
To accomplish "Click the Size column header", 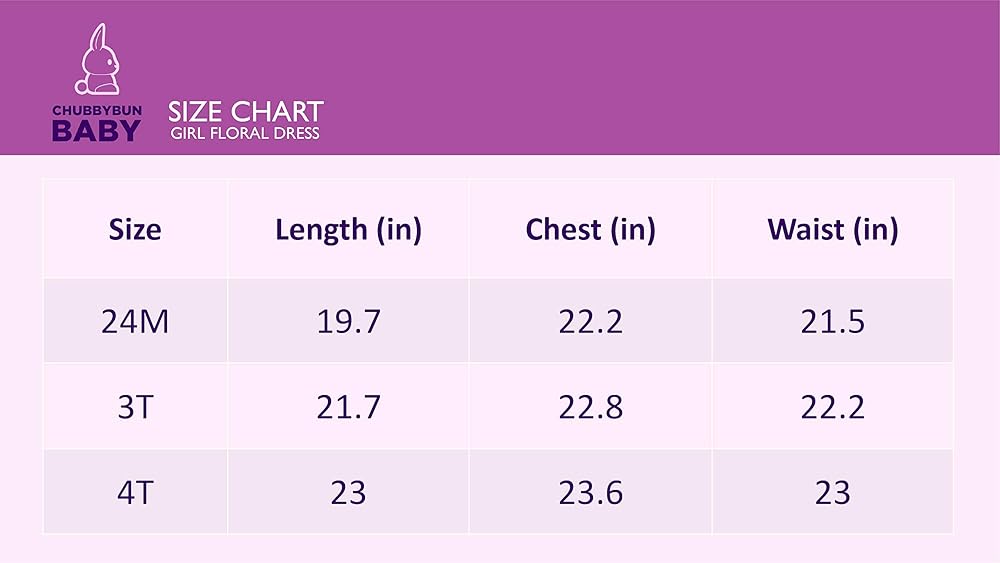I will (135, 230).
